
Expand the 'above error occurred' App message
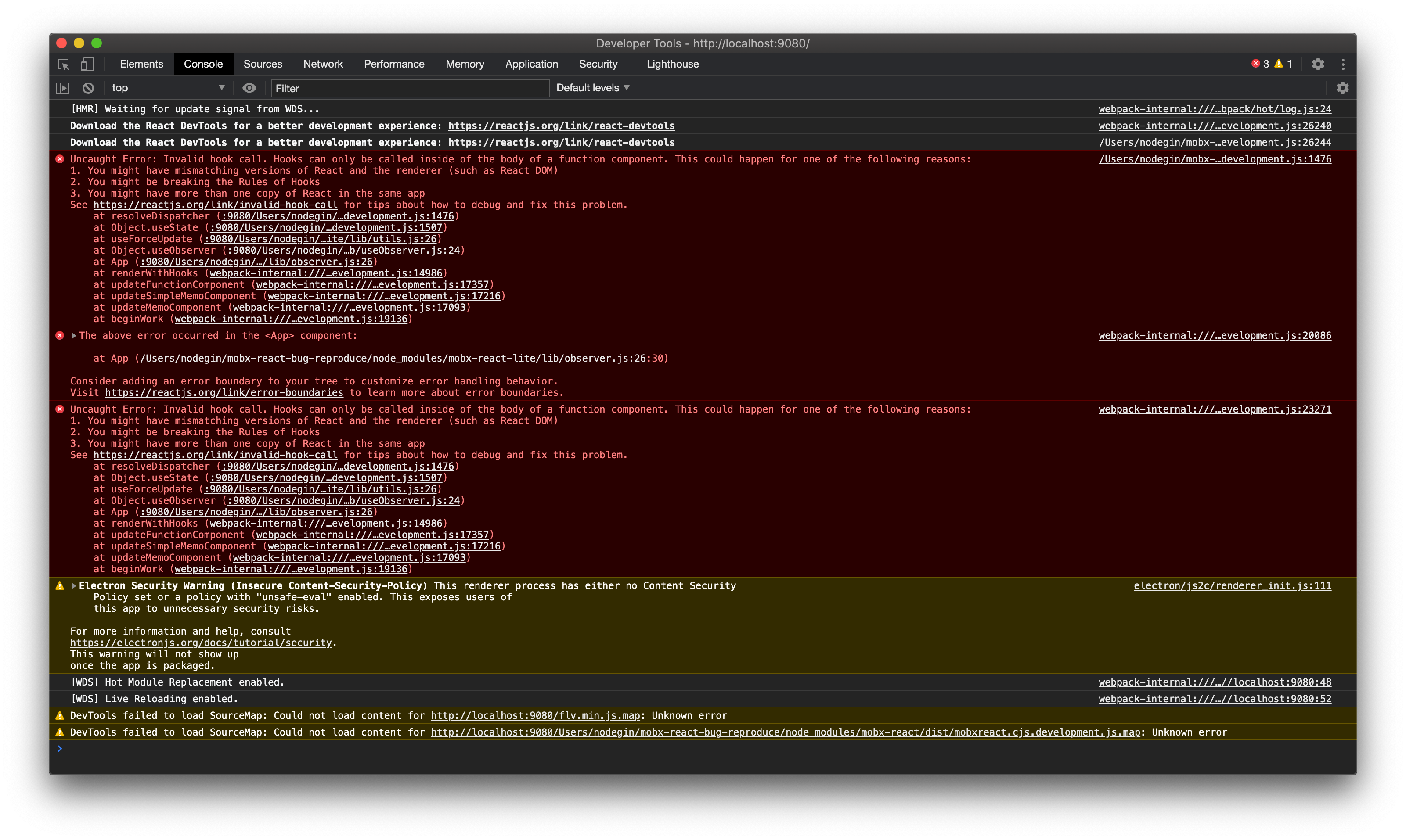[x=74, y=336]
